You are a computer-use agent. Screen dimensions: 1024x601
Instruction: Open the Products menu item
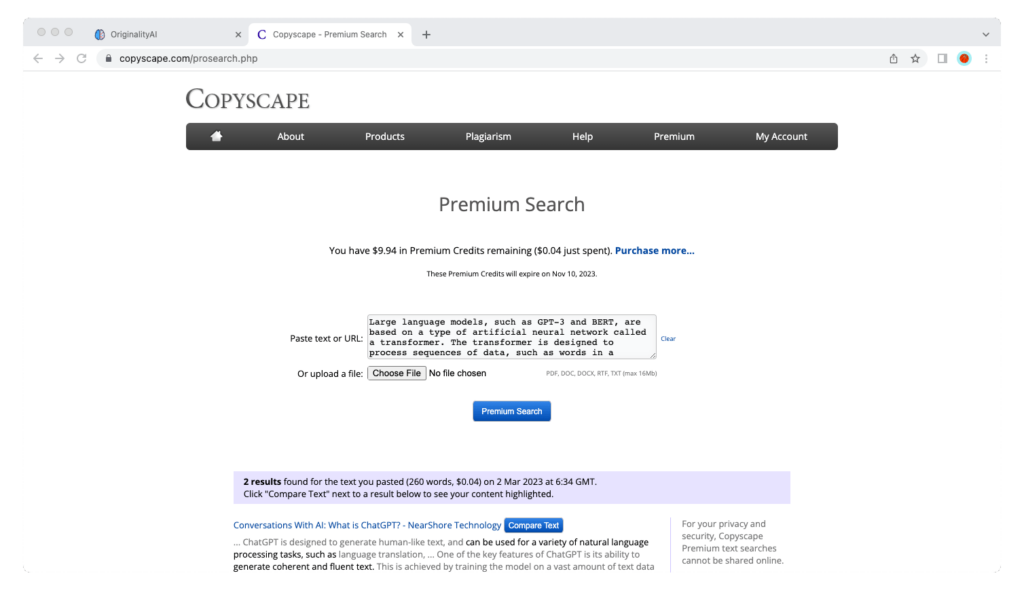coord(385,137)
